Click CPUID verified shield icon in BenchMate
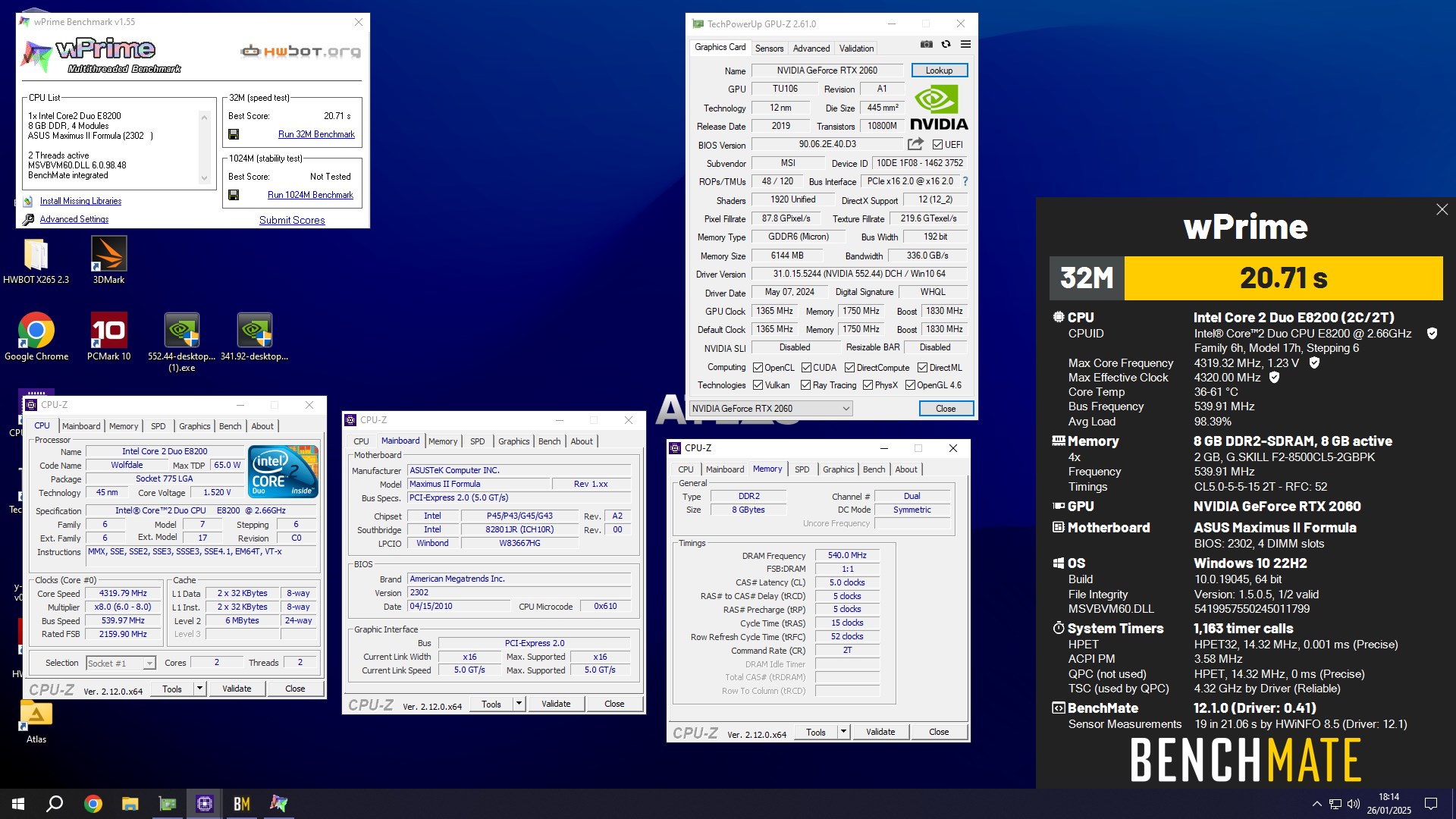Viewport: 1456px width, 819px height. [x=1432, y=334]
